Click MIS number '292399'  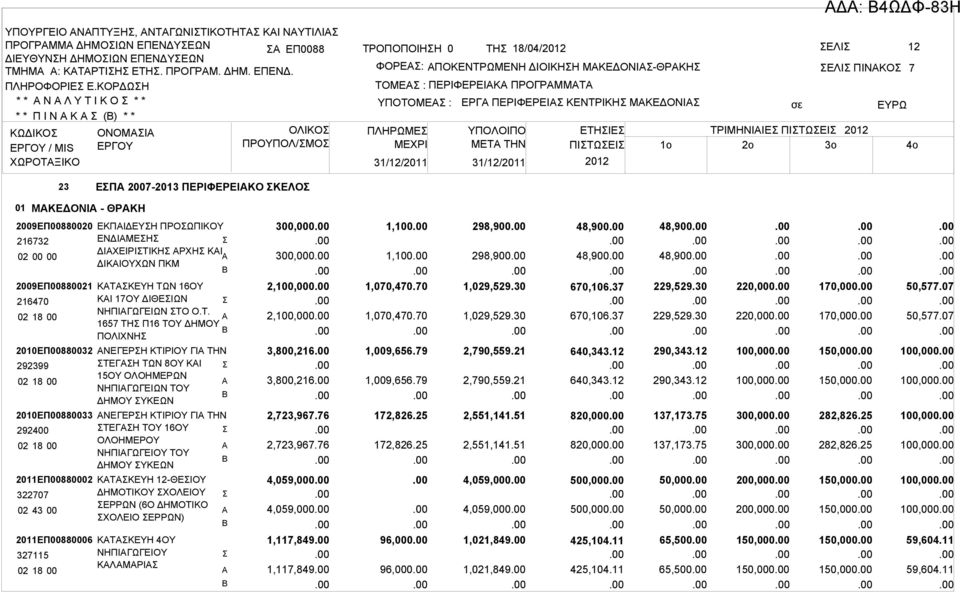tap(32, 366)
